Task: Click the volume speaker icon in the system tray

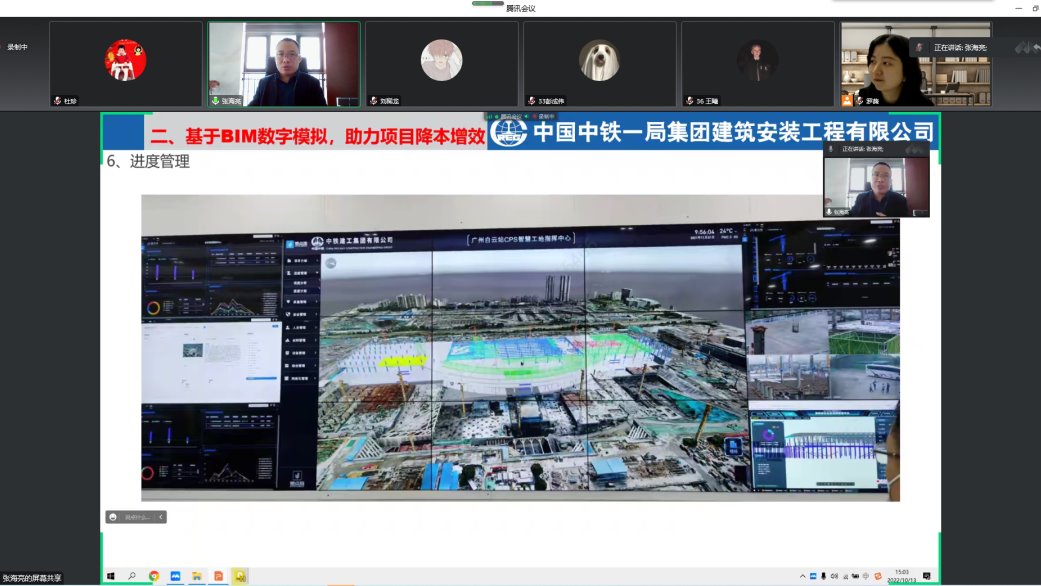Action: (x=835, y=576)
